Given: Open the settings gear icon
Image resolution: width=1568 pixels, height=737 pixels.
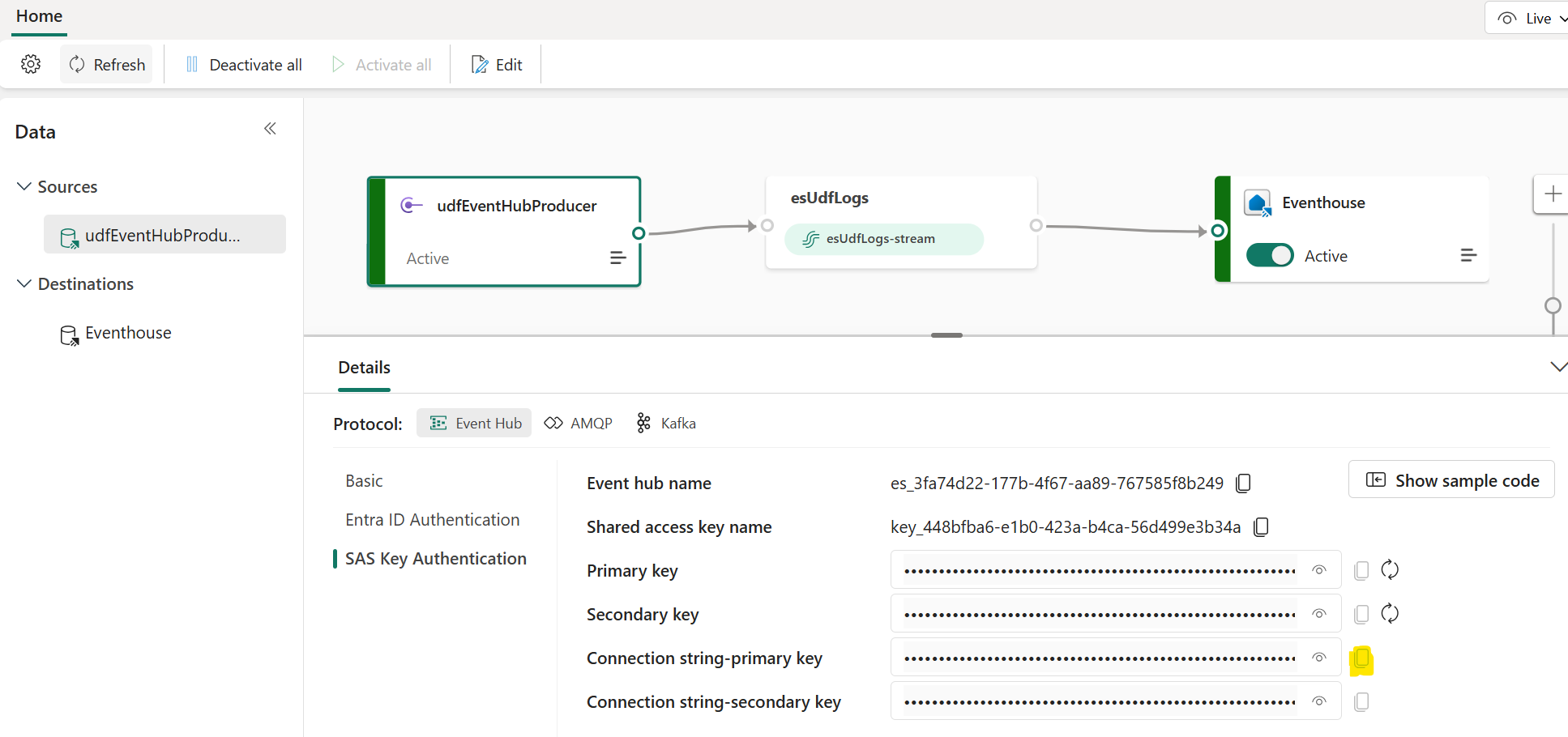Looking at the screenshot, I should coord(31,65).
